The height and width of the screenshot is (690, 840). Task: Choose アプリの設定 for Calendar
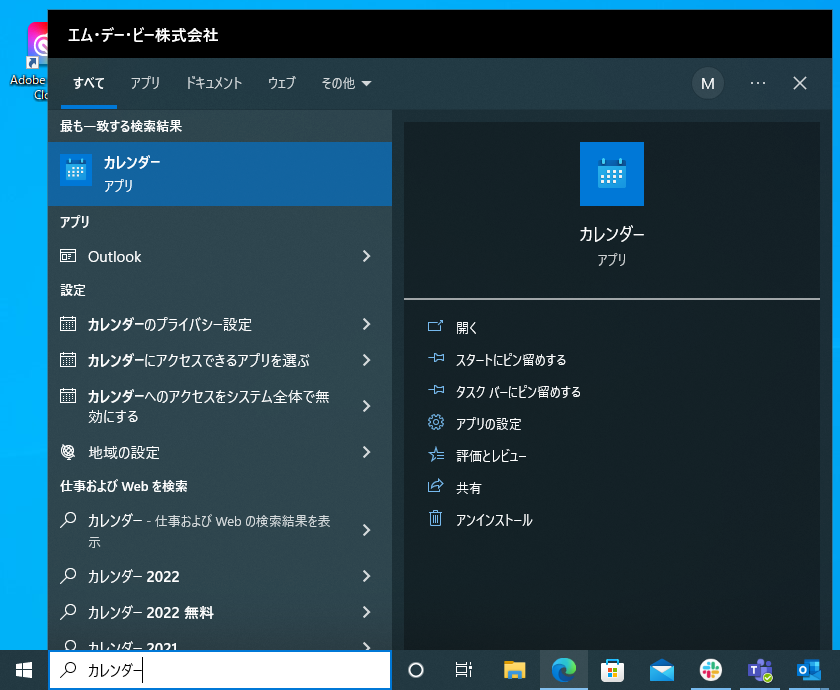[489, 424]
